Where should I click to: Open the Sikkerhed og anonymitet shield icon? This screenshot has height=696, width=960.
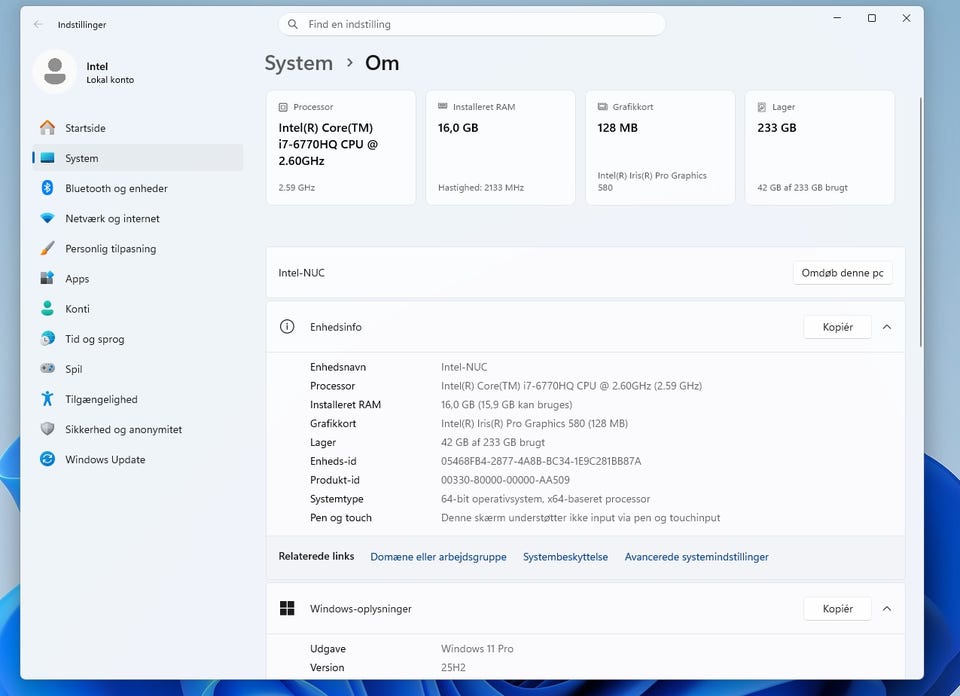(x=47, y=428)
